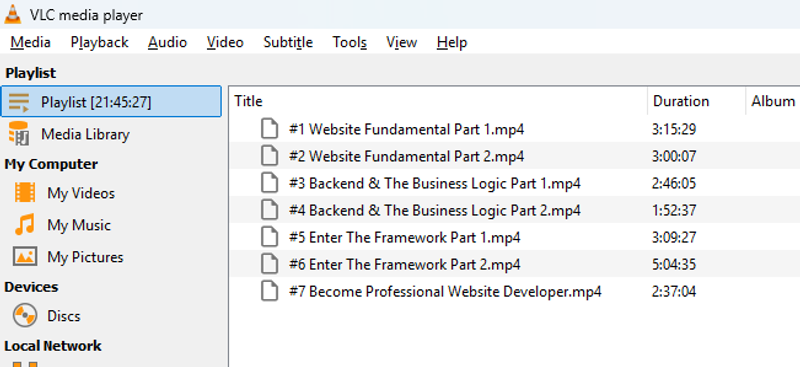
Task: Sort playlist by Duration column header
Action: [x=696, y=101]
